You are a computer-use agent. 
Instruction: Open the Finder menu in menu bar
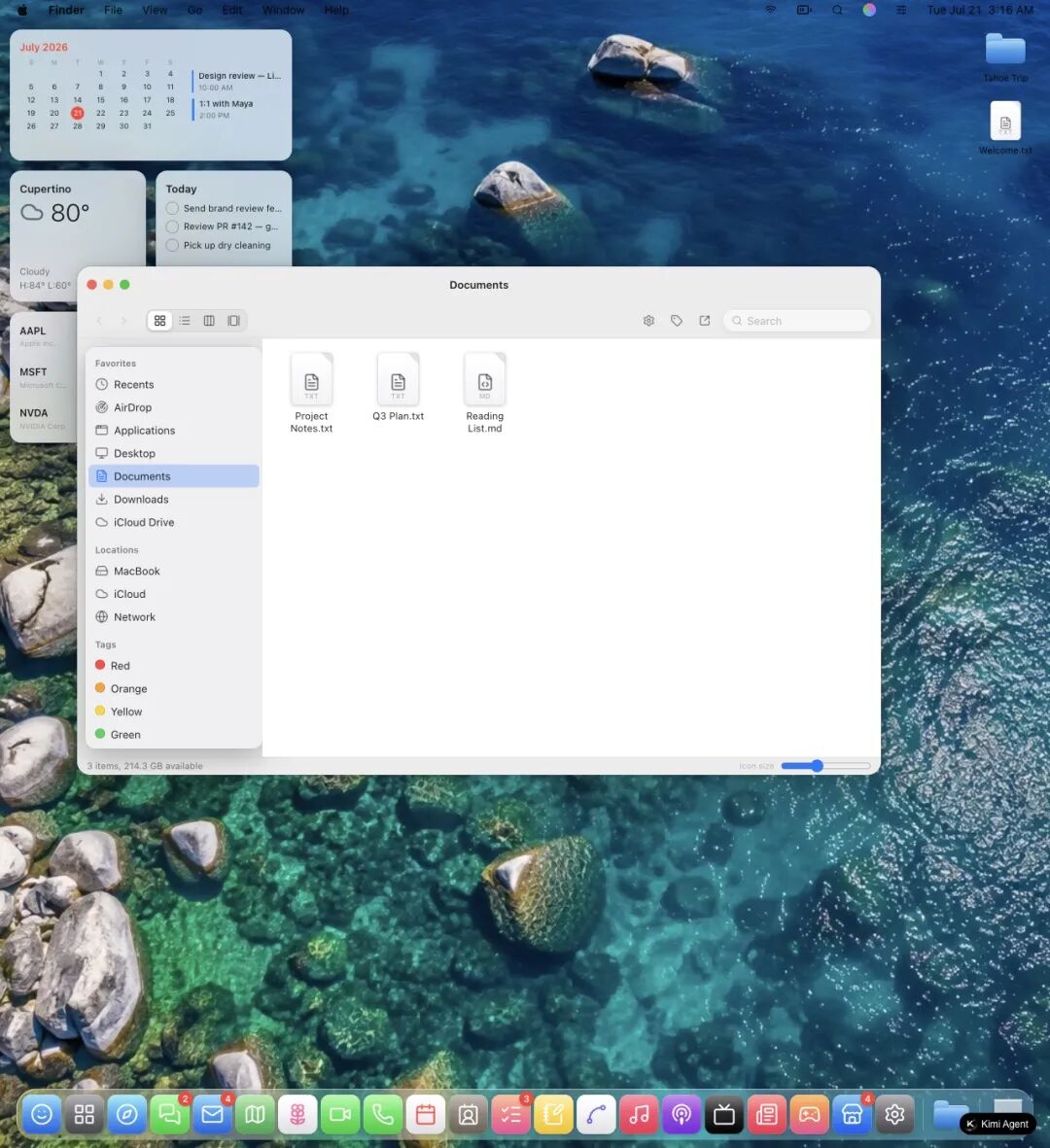pos(66,11)
